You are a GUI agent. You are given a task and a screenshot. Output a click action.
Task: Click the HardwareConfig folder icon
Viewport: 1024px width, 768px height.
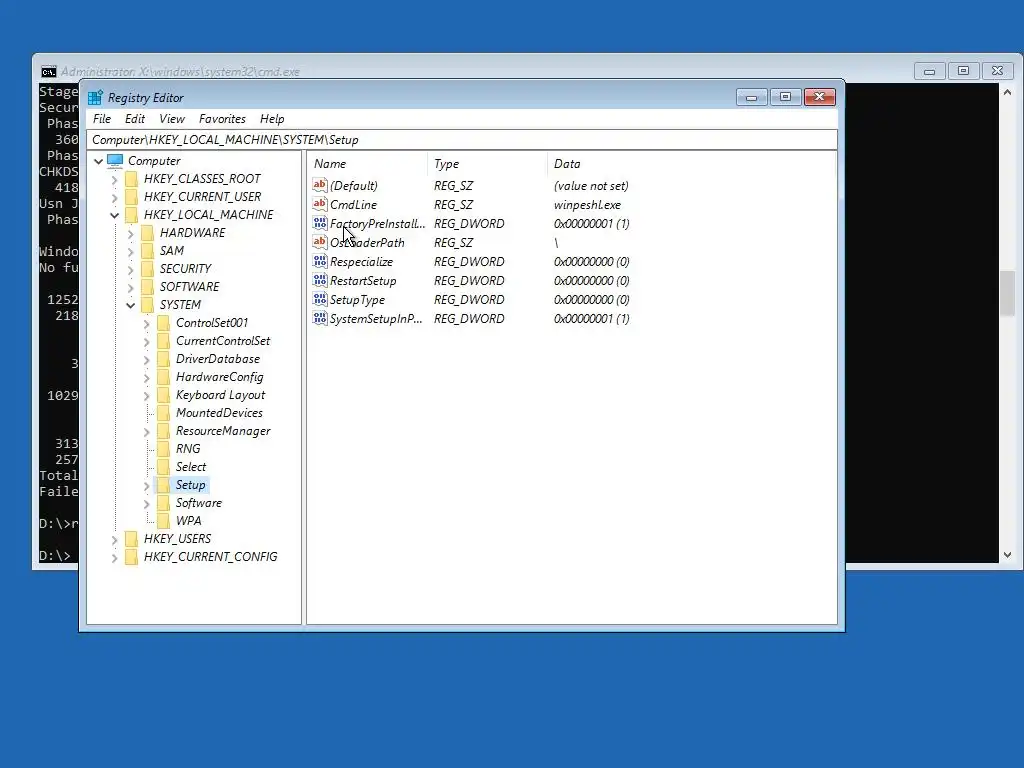click(164, 377)
